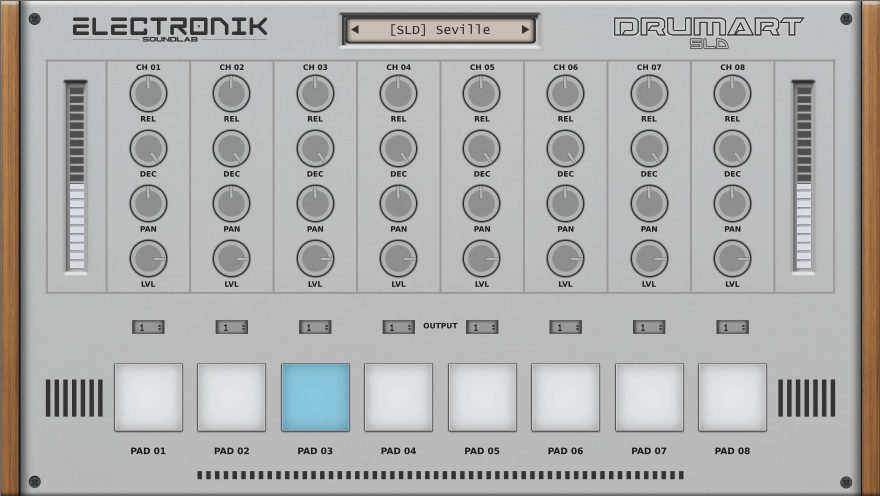Click the CH 07 LVL knob
Viewport: 880px width, 496px height.
pyautogui.click(x=649, y=259)
